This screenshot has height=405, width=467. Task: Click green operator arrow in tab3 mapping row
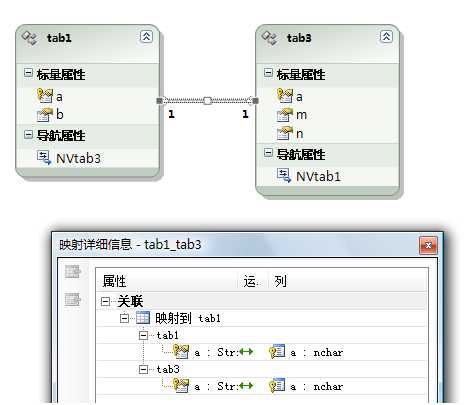tap(246, 386)
